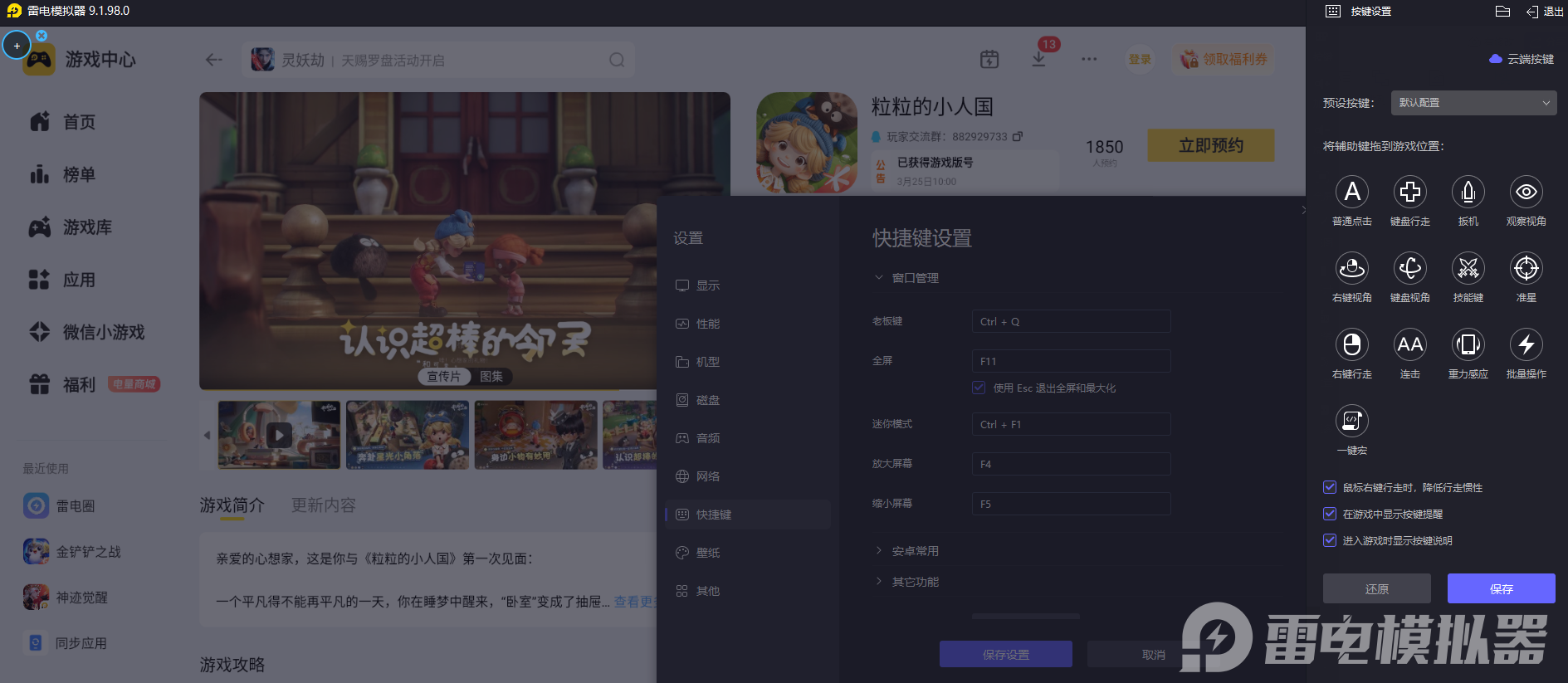Expand the 安卓常用 section
This screenshot has height=683, width=1568.
(879, 550)
